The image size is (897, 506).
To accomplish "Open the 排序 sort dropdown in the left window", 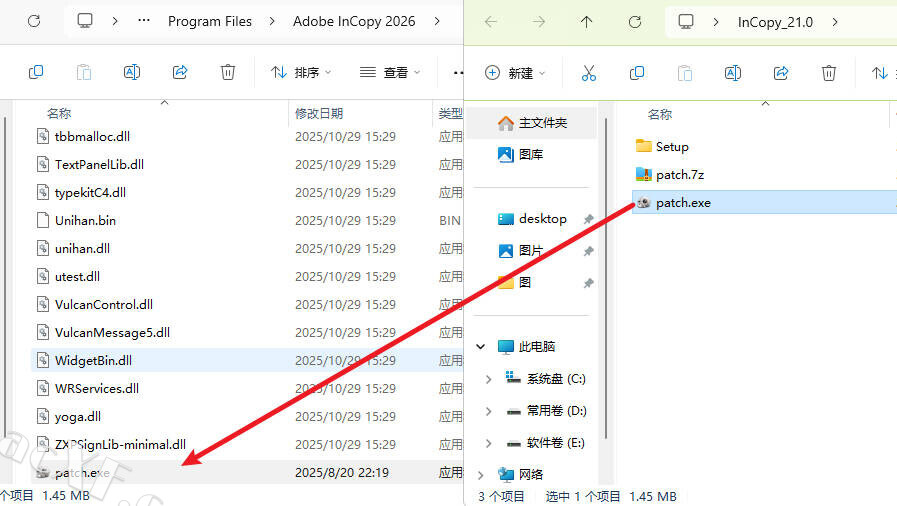I will [301, 72].
